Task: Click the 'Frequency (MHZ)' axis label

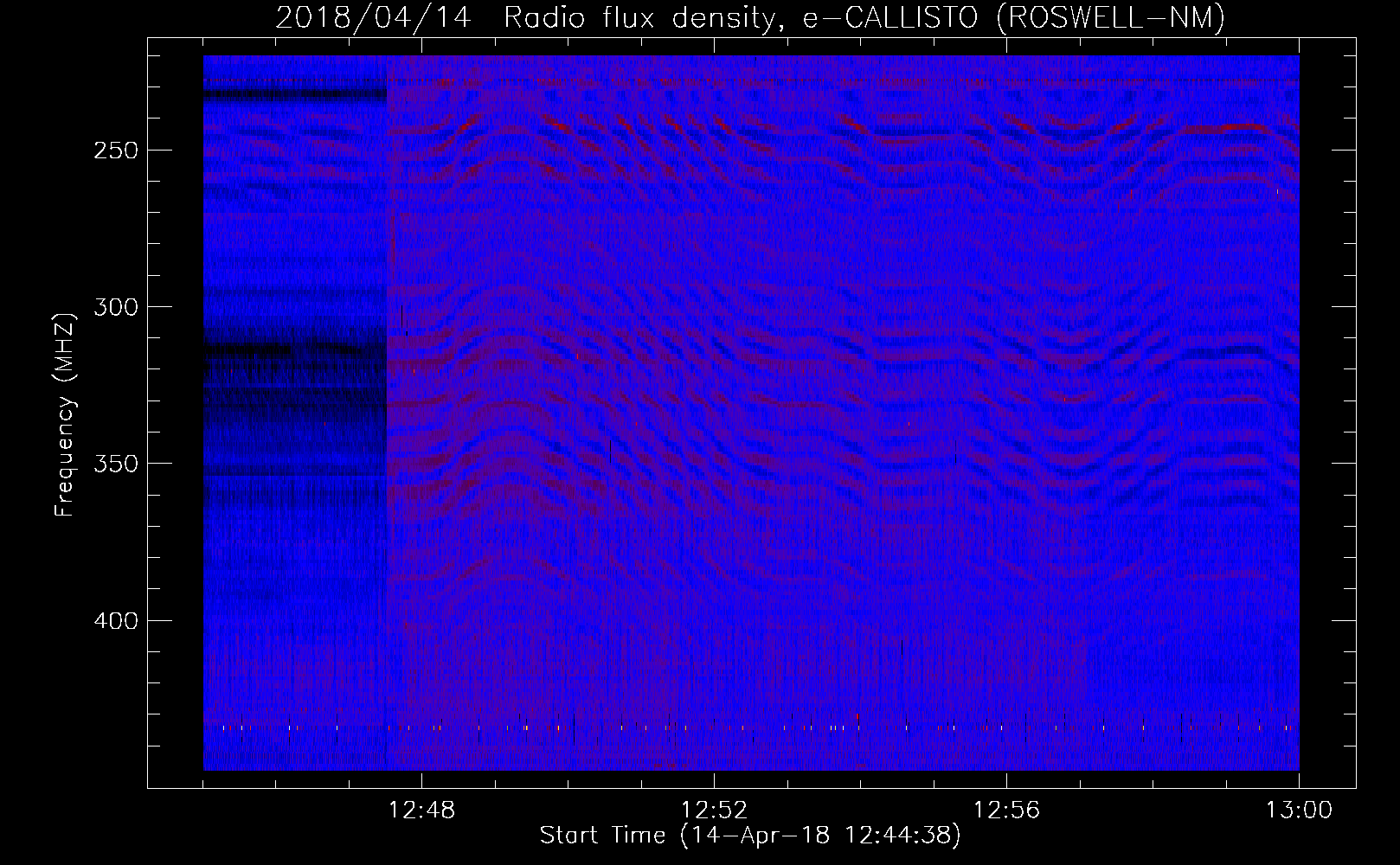Action: (x=65, y=415)
